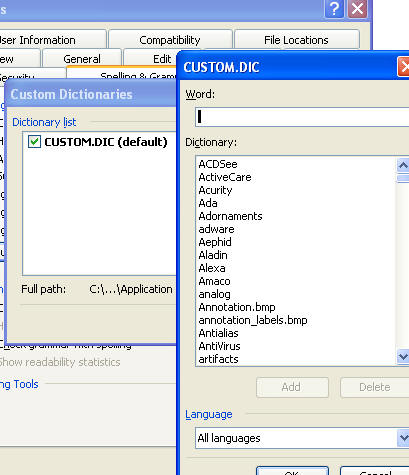Close the Options dialog with the X
The image size is (409, 475).
pyautogui.click(x=358, y=8)
